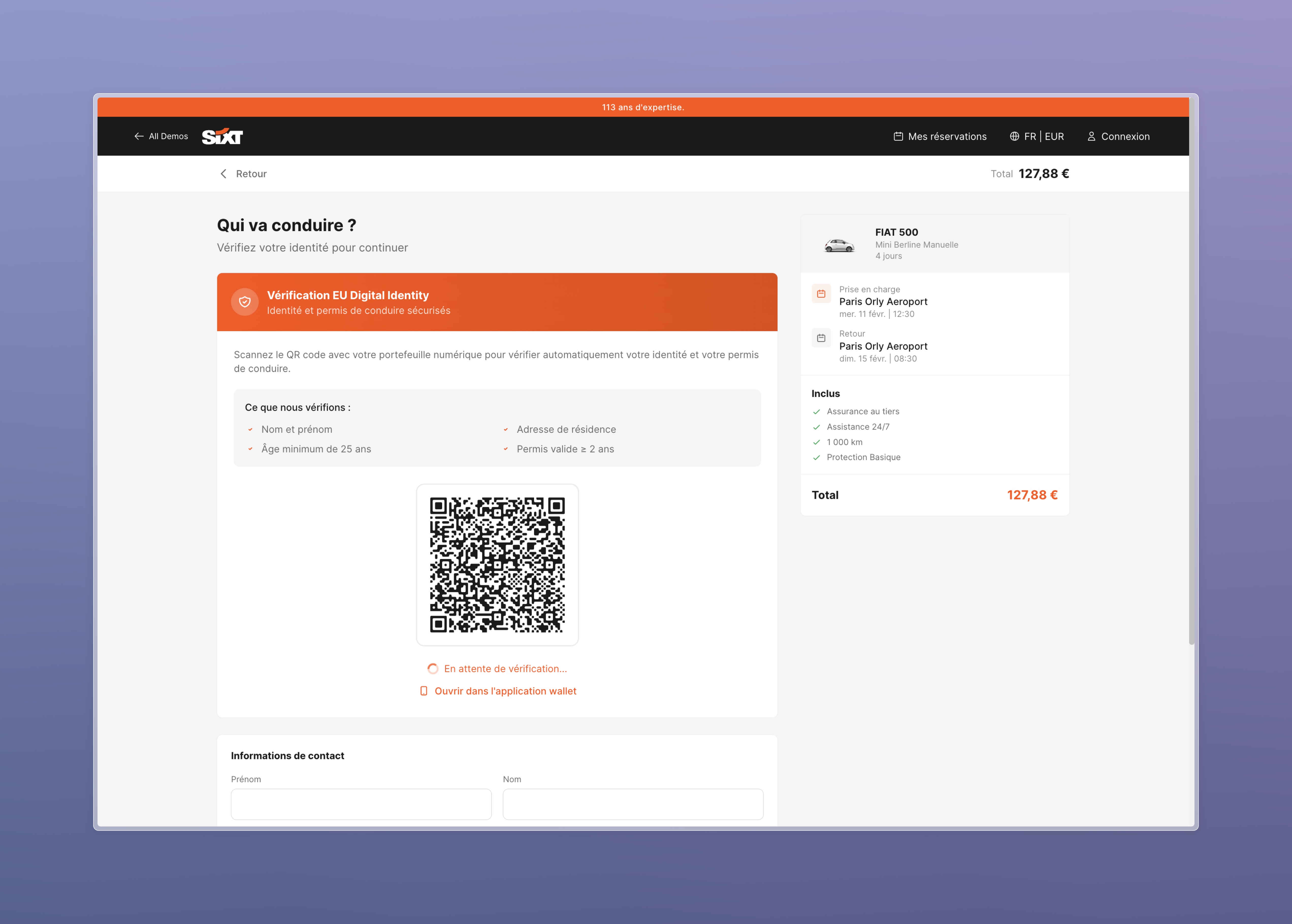Open the Connexion login
1292x924 pixels.
click(x=1119, y=137)
